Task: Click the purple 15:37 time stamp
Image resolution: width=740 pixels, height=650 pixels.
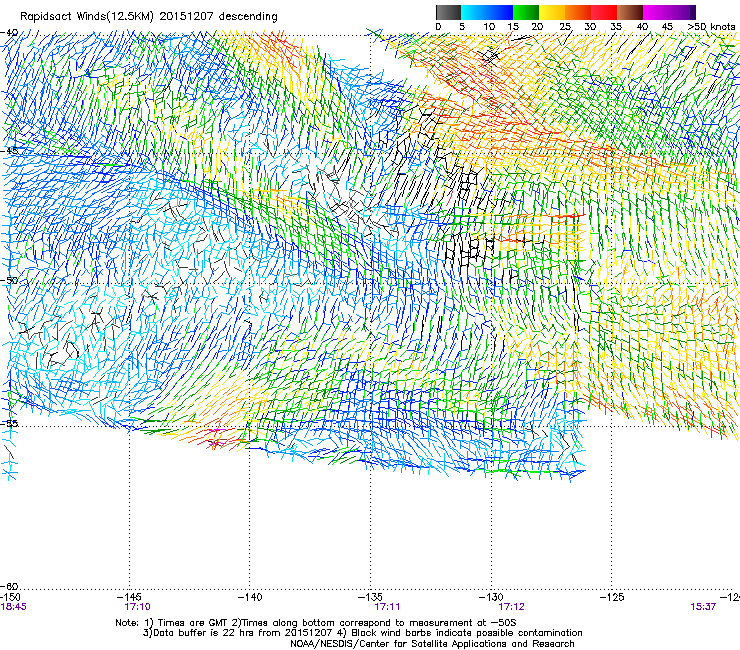Action: 703,607
